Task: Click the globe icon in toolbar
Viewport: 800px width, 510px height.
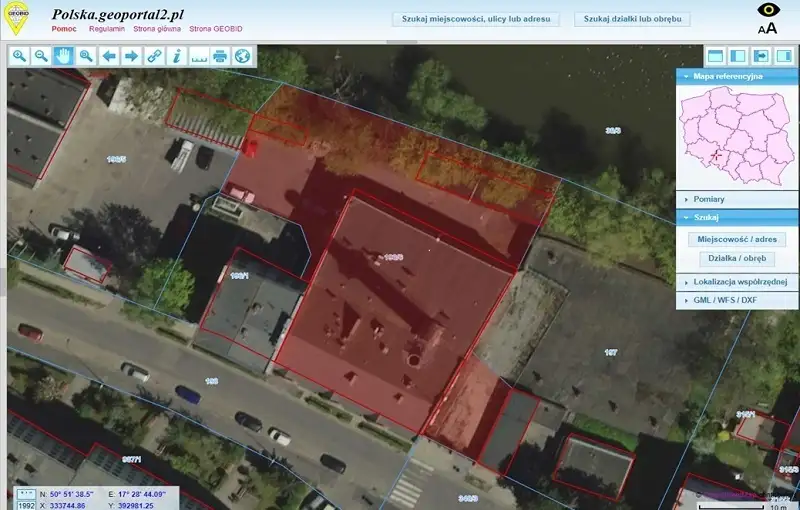Action: (242, 56)
